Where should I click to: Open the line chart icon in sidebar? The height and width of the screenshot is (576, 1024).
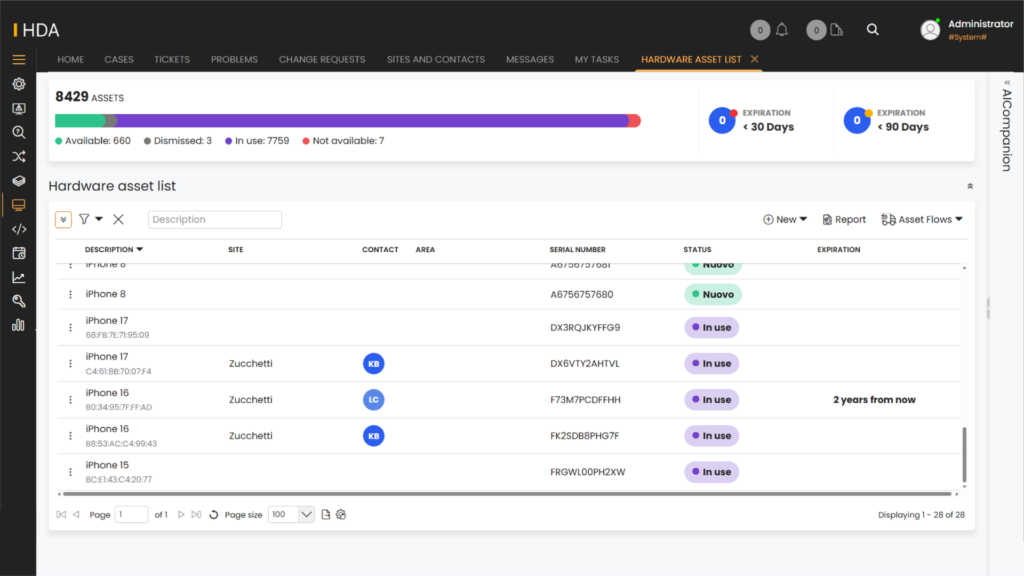tap(18, 278)
